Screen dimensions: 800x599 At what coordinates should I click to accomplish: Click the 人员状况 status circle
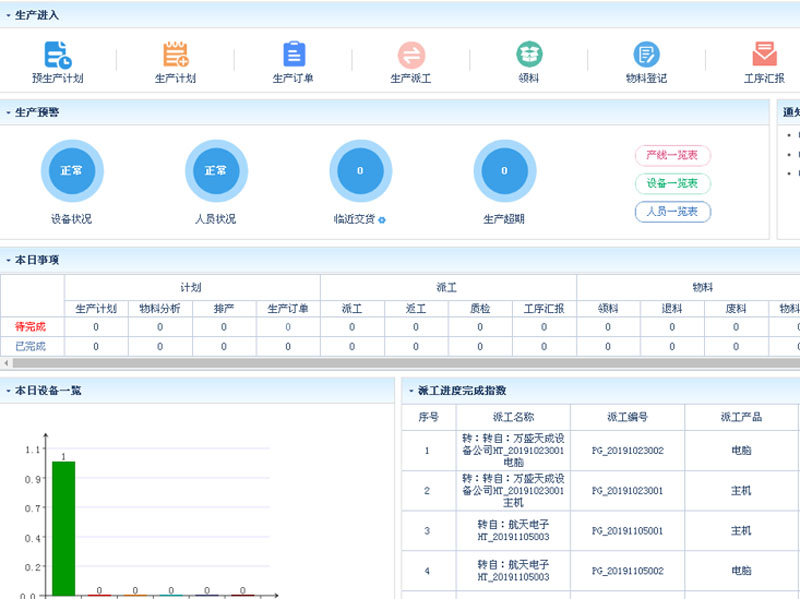(216, 171)
